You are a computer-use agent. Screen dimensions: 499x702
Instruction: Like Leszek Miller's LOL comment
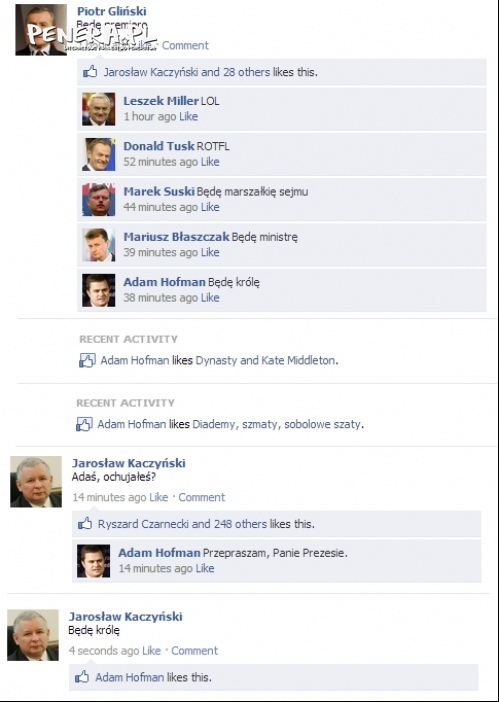(188, 116)
